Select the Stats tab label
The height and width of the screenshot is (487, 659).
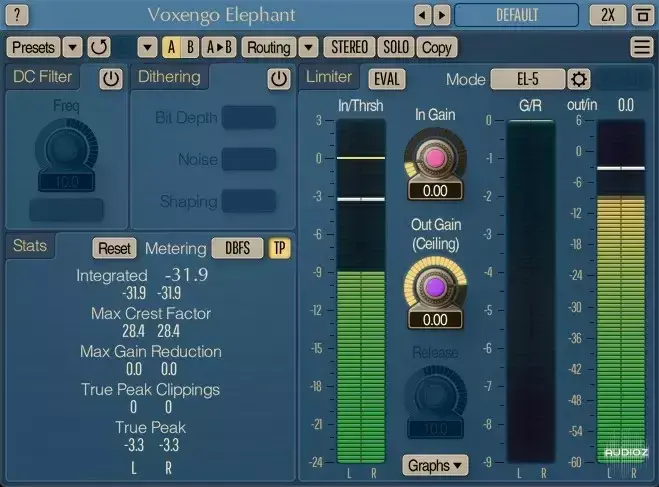[30, 245]
